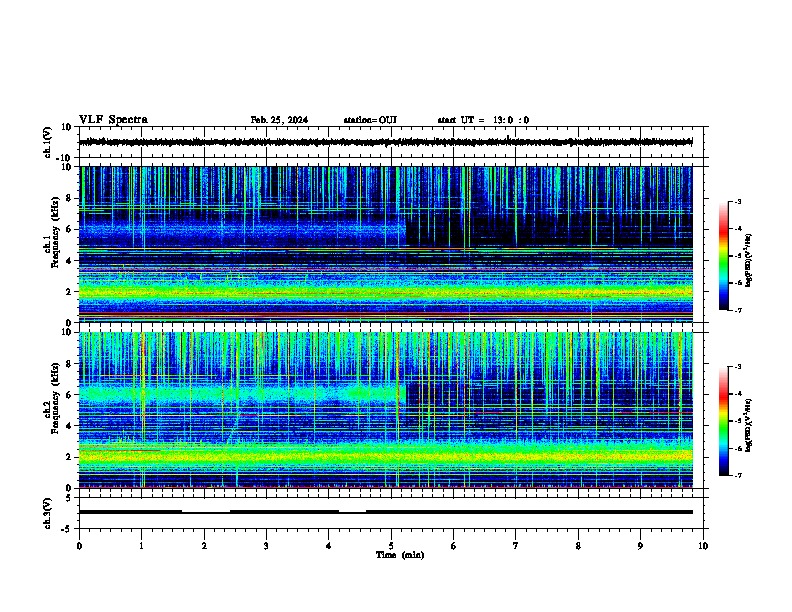Screen dimensions: 792x612
Task: Click ch.2 color bar label 'log(PSD)(V²/Hz)'
Action: coord(749,425)
